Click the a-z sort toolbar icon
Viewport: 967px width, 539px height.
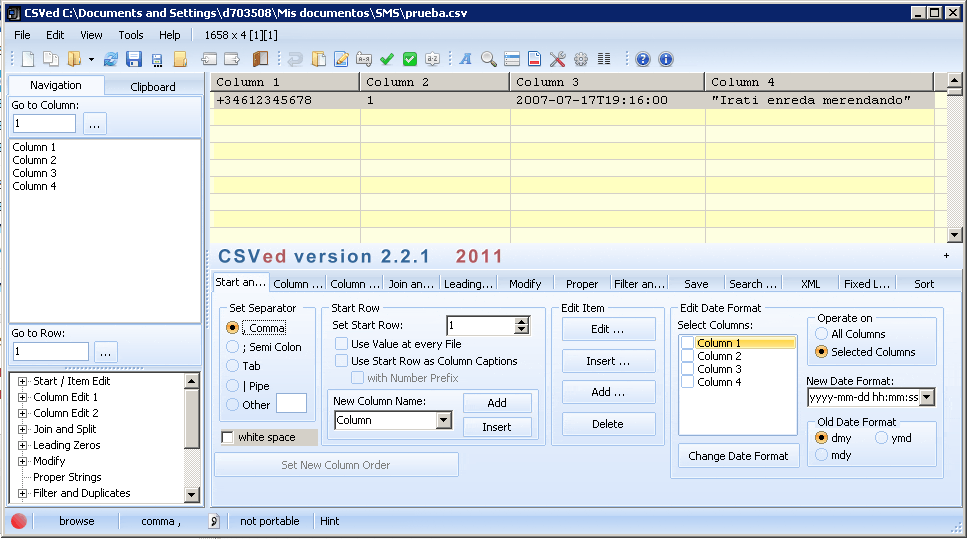point(432,59)
